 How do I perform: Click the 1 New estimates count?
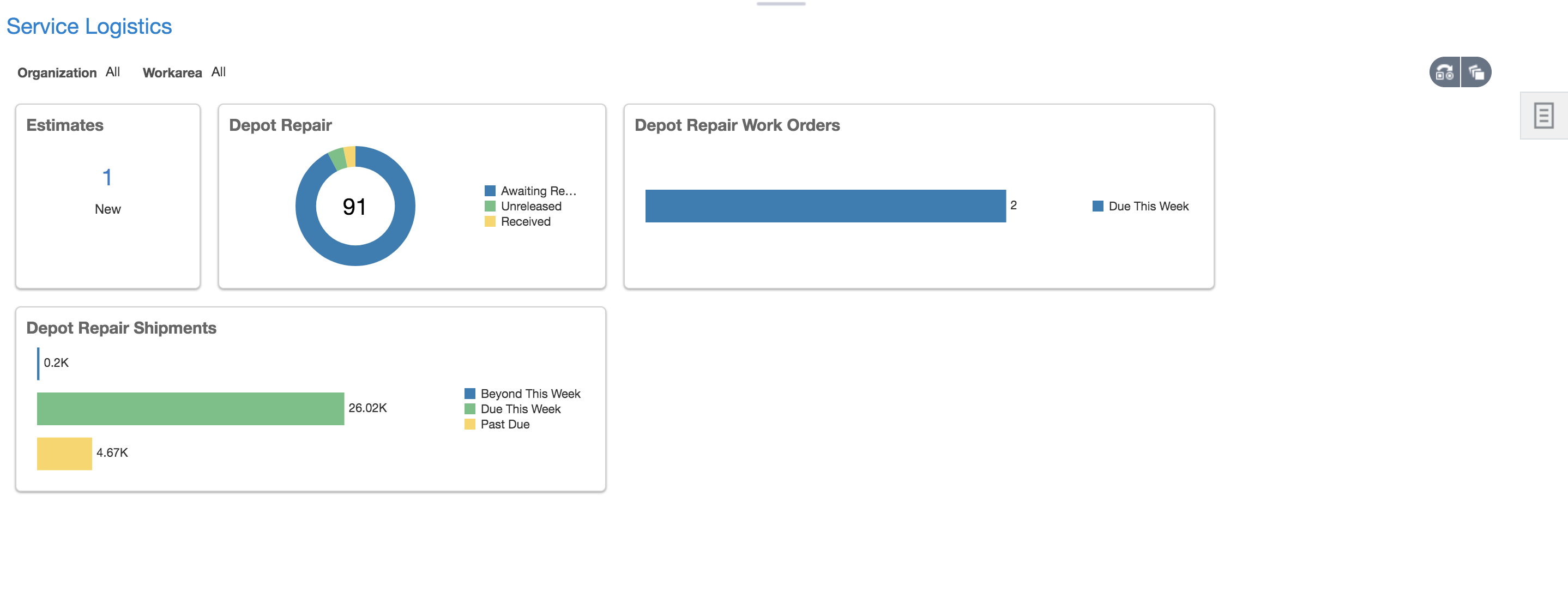coord(107,178)
